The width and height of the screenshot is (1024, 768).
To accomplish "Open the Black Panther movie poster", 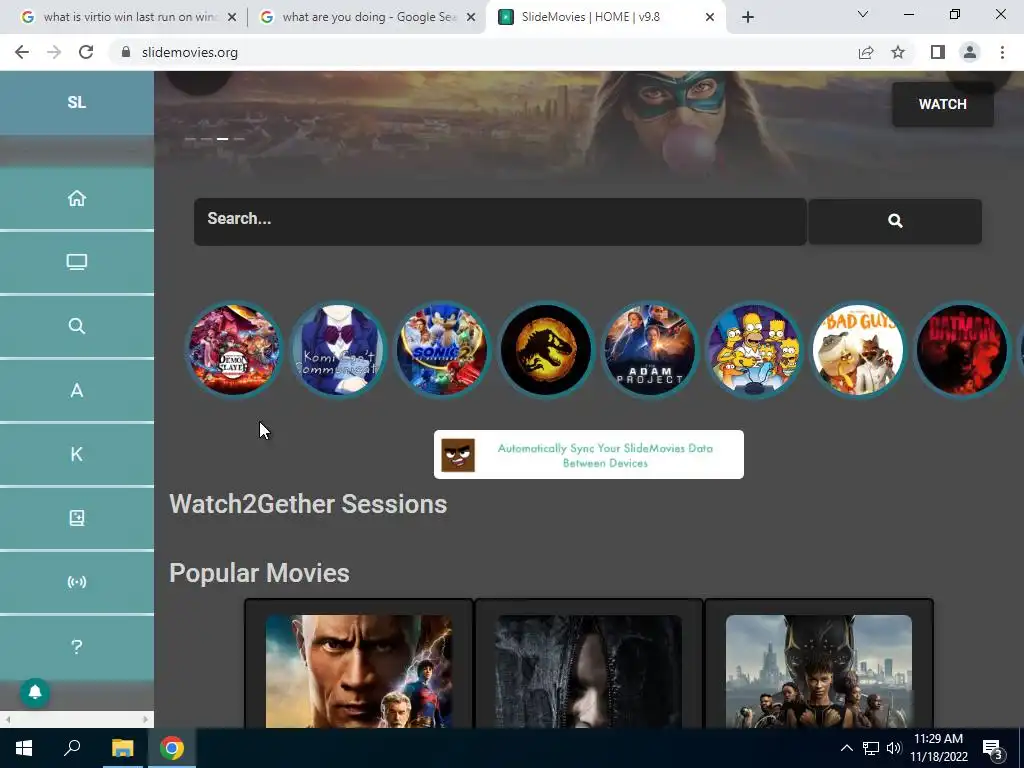I will [819, 671].
